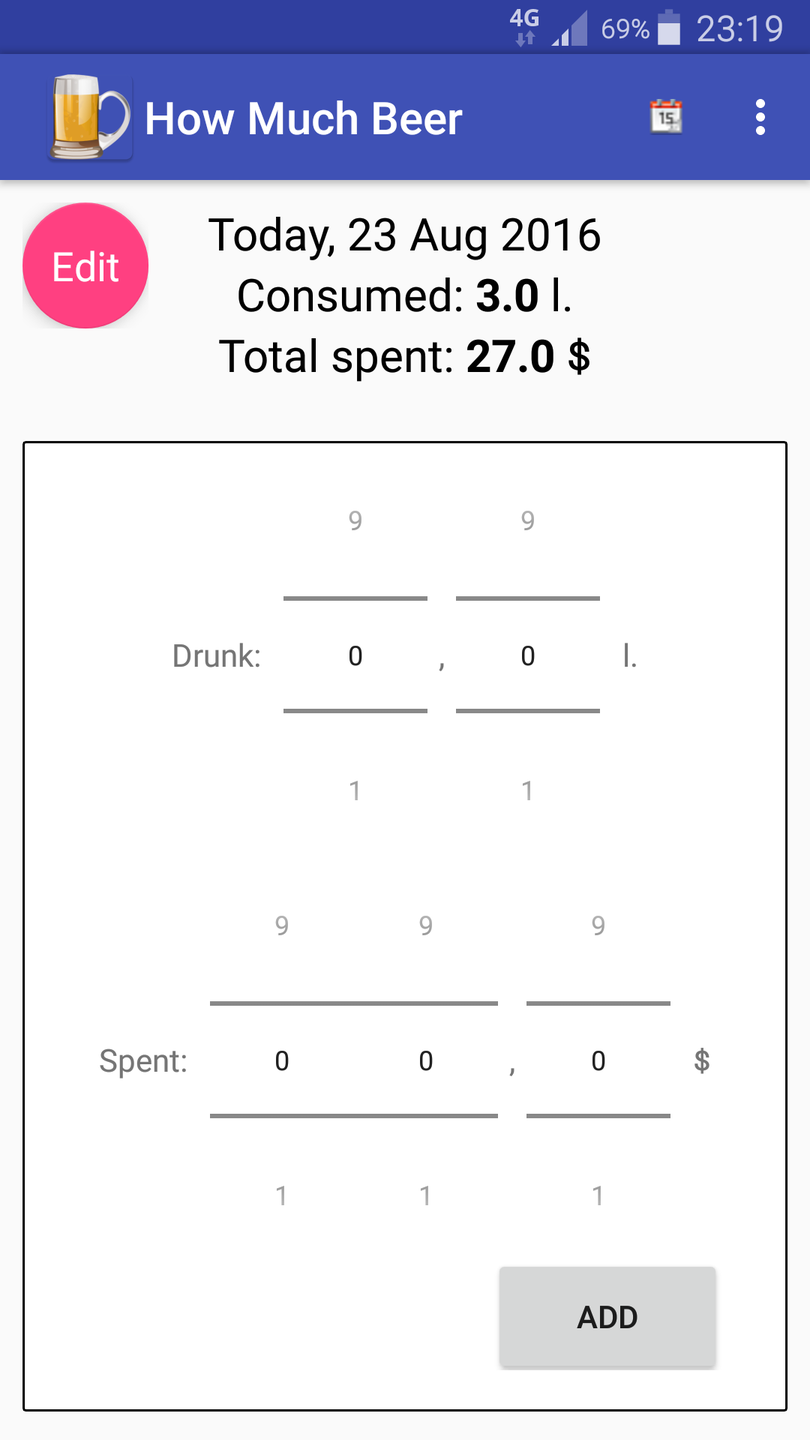Select 1 below Spent cents picker
The image size is (810, 1440).
point(598,1195)
